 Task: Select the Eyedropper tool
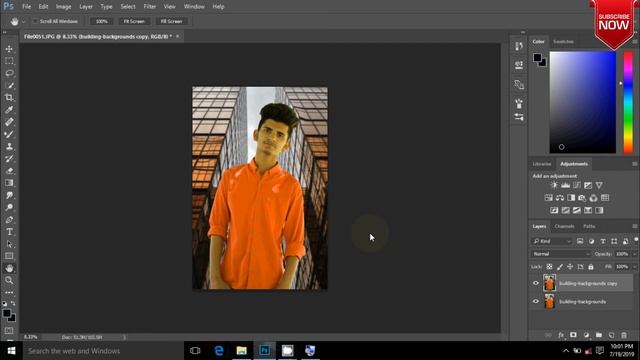pyautogui.click(x=9, y=110)
